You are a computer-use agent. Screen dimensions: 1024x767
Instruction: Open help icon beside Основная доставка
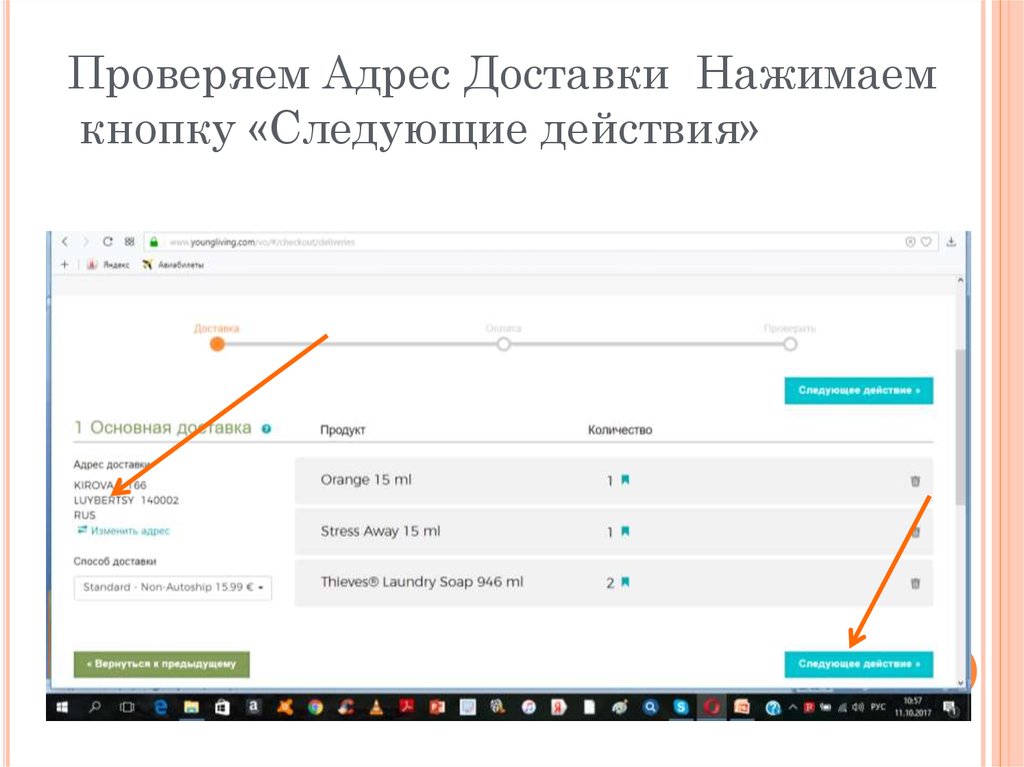[x=266, y=429]
